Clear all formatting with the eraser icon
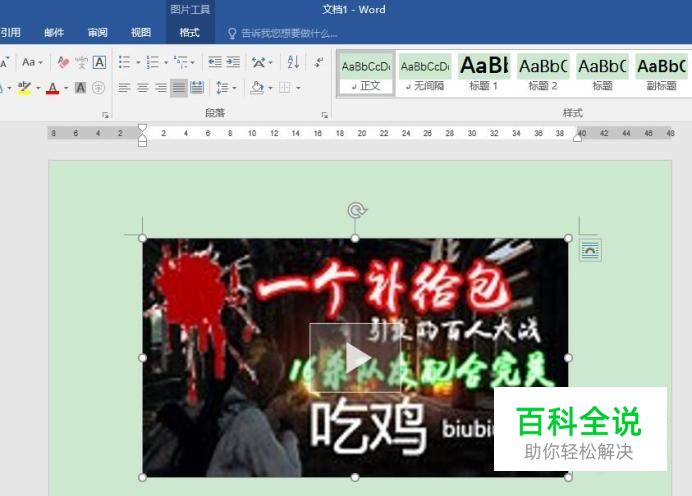692x496 pixels. tap(63, 62)
